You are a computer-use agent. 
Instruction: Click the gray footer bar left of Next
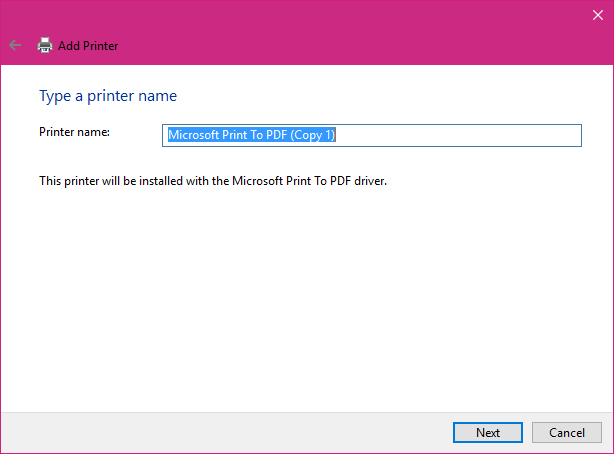[x=226, y=432]
